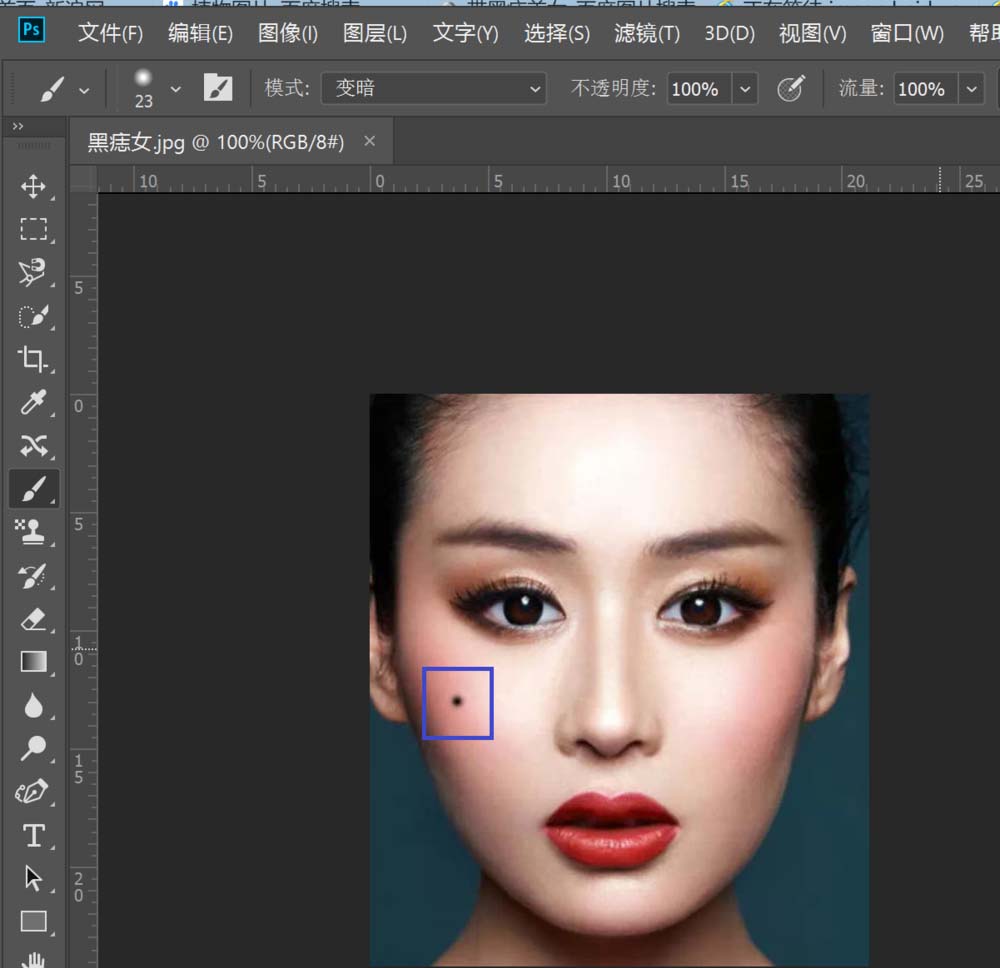The image size is (1000, 968).
Task: Select the Gradient tool
Action: coord(35,662)
